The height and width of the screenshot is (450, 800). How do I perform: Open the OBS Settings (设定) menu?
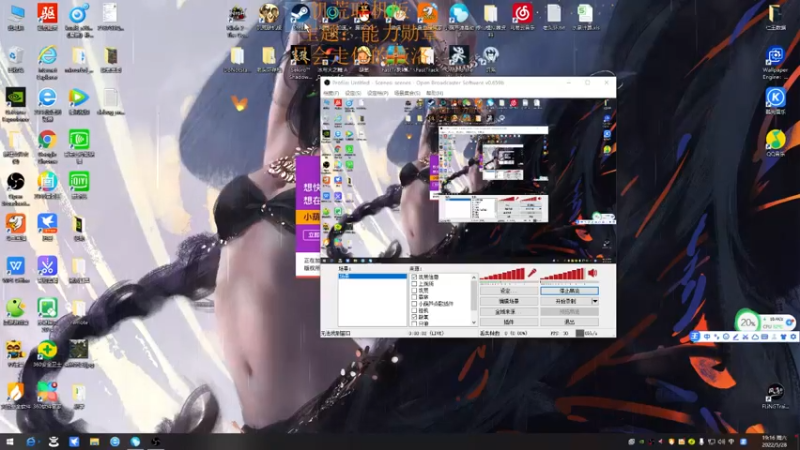[353, 93]
